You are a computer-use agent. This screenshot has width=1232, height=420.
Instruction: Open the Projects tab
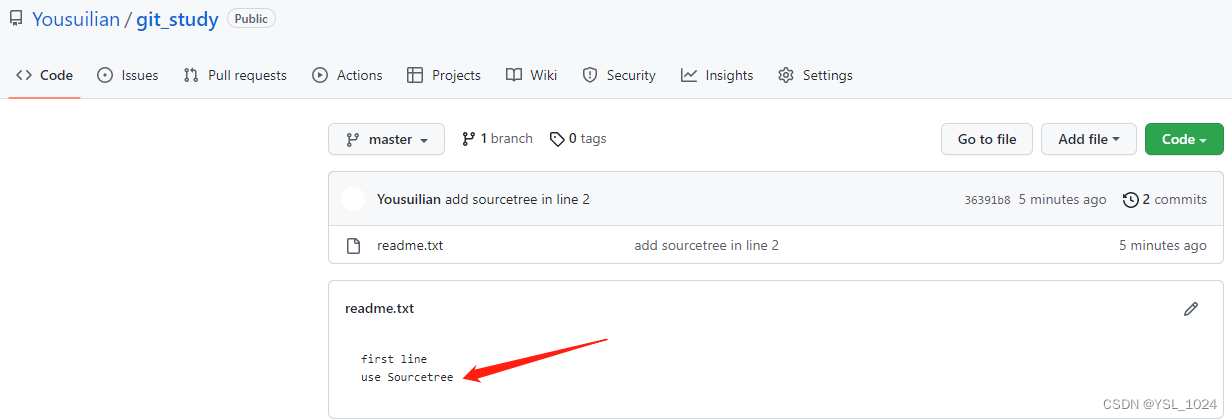[x=444, y=75]
